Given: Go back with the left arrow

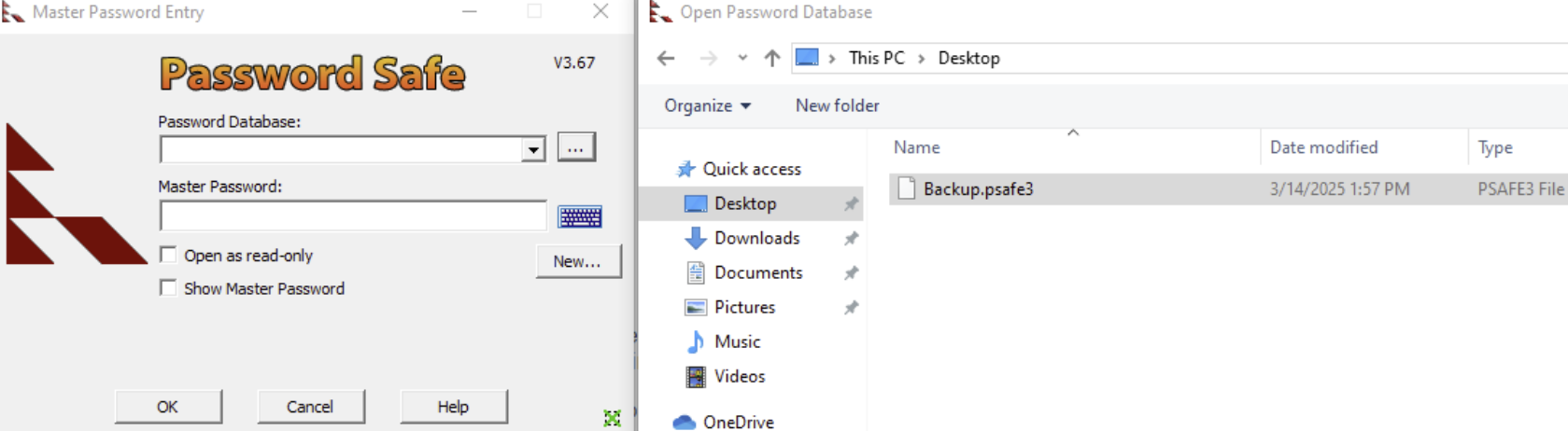Looking at the screenshot, I should 666,58.
